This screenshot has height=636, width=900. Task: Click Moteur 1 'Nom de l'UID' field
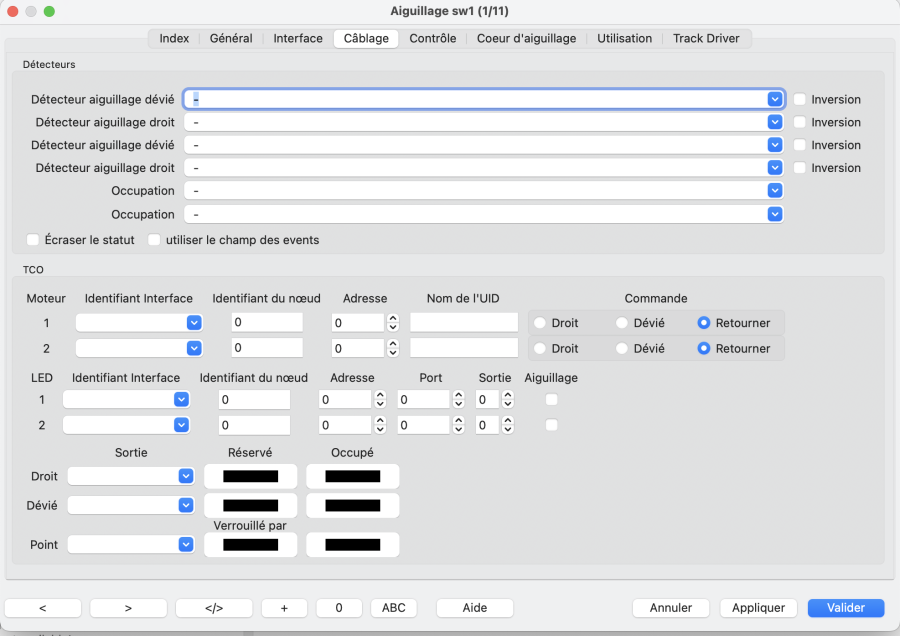[464, 323]
